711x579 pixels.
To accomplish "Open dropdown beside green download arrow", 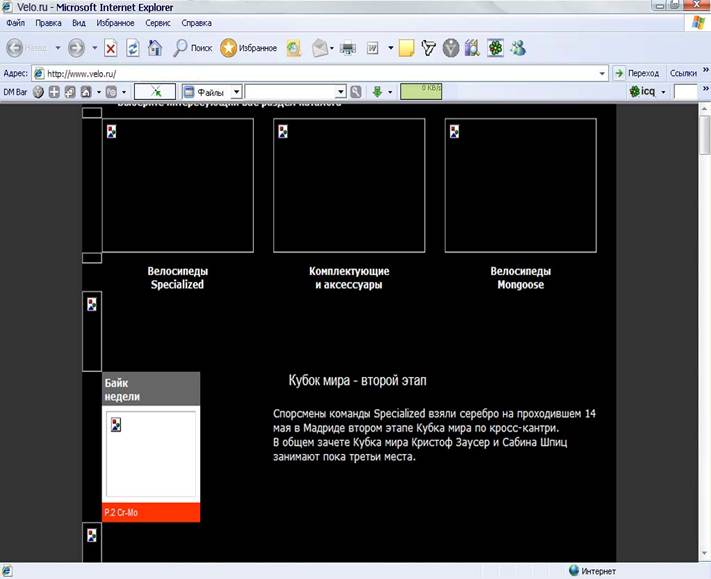I will [x=390, y=92].
